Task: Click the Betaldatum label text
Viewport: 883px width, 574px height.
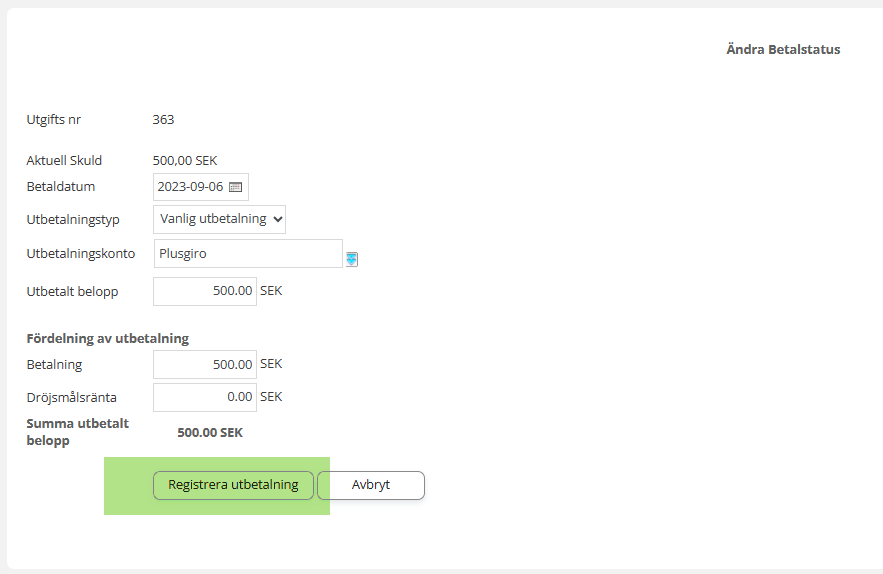Action: [61, 187]
